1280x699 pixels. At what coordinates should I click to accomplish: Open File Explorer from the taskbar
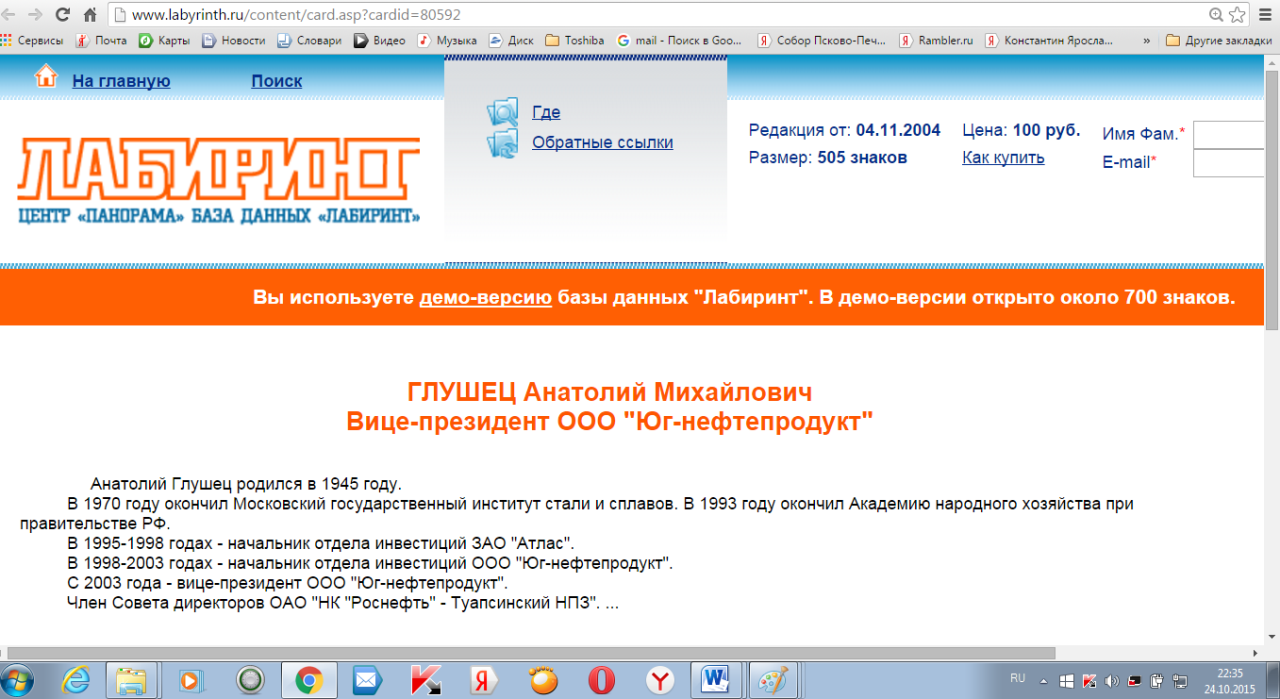[131, 681]
